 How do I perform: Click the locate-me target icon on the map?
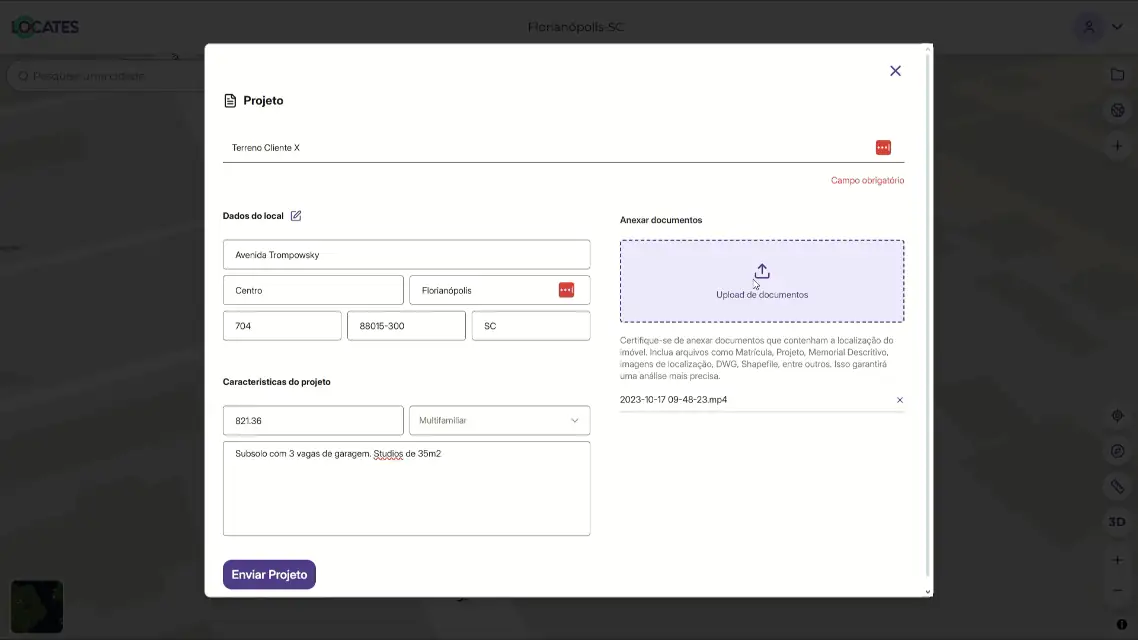(1117, 416)
